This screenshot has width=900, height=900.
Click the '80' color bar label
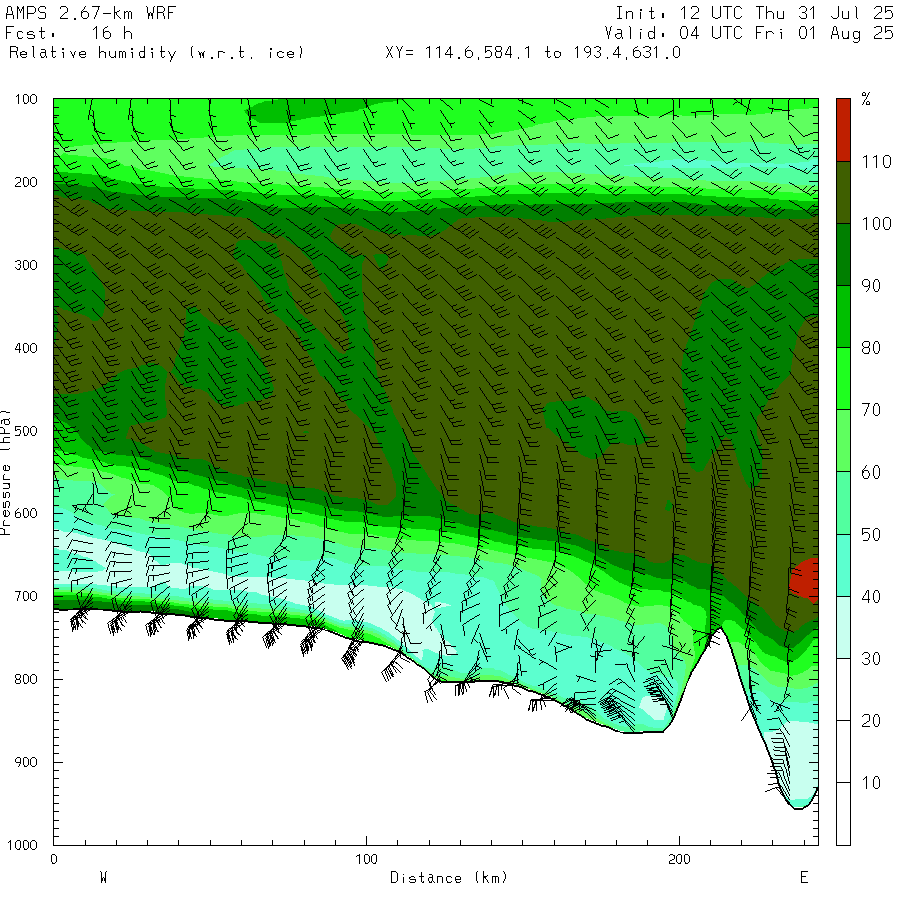(871, 348)
